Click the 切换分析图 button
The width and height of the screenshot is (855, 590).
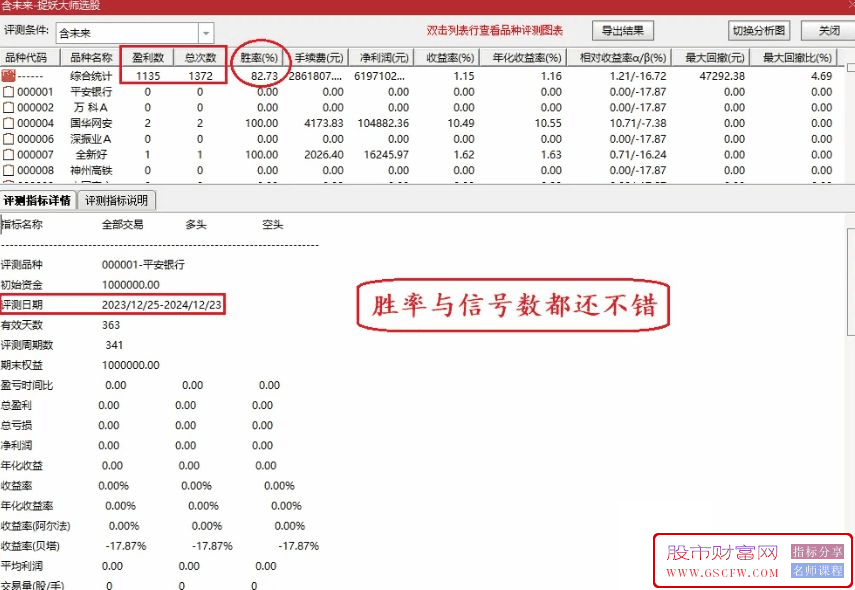click(758, 31)
